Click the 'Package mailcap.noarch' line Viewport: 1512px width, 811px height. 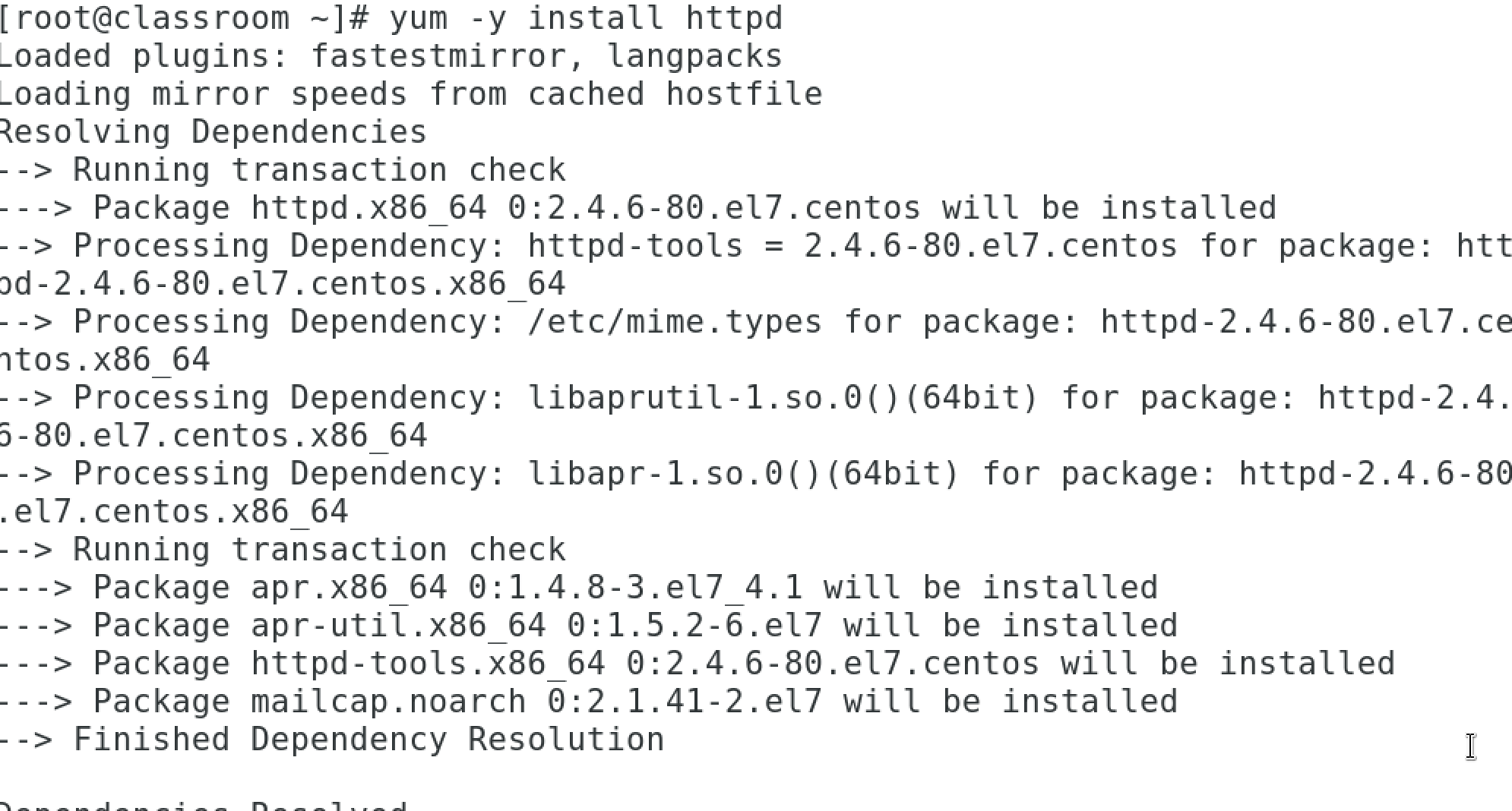(589, 702)
